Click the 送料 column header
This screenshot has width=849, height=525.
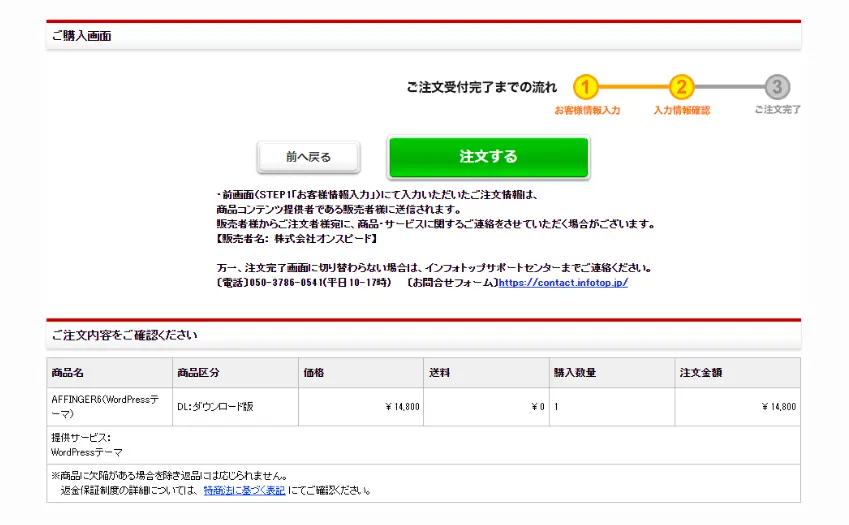[440, 373]
